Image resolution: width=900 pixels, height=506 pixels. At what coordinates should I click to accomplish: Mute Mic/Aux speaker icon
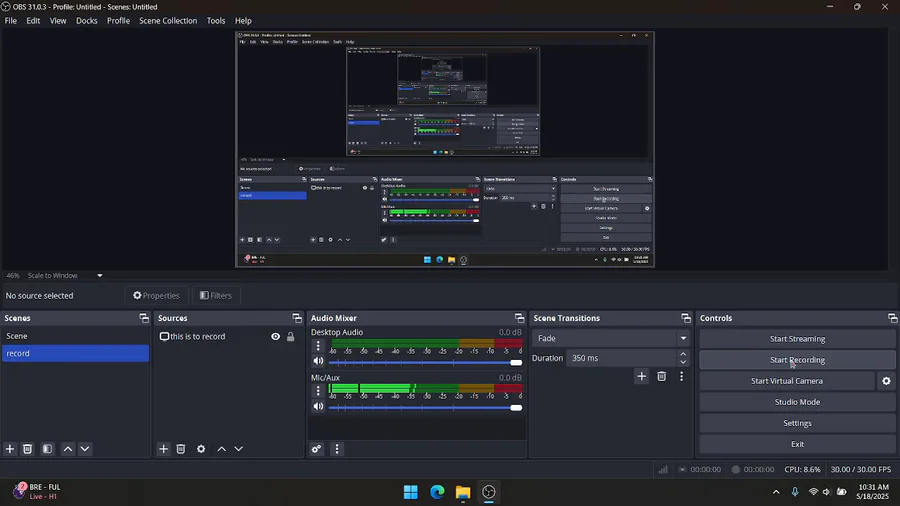coord(318,406)
